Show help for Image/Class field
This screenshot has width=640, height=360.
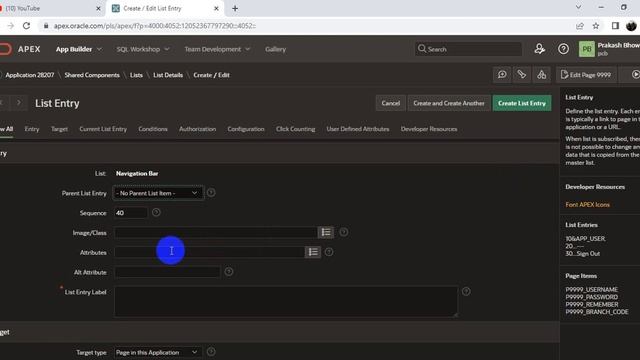point(344,232)
